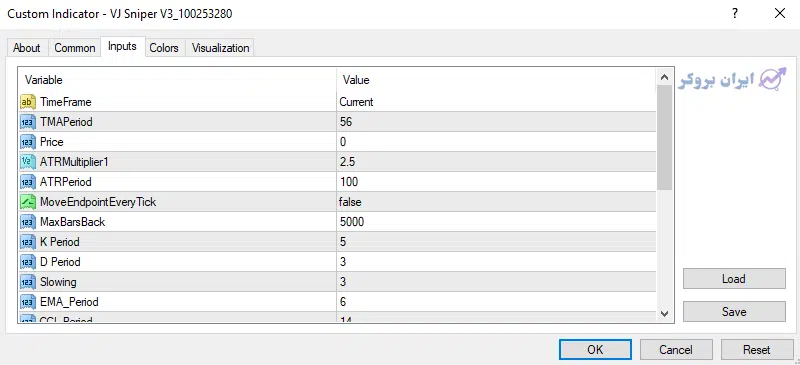The height and width of the screenshot is (365, 800).
Task: Click the boolean icon beside MoveEndpointEveryTick
Action: [28, 202]
